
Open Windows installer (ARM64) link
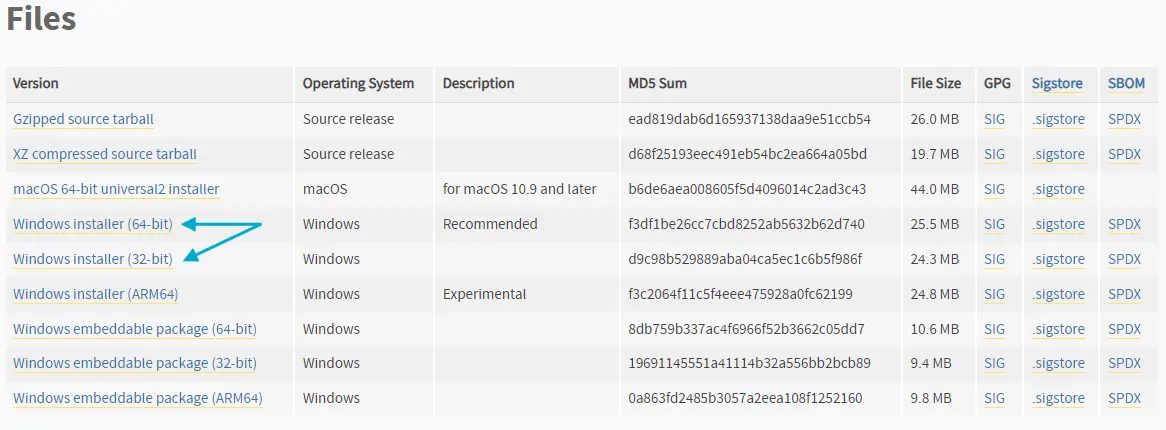click(96, 294)
